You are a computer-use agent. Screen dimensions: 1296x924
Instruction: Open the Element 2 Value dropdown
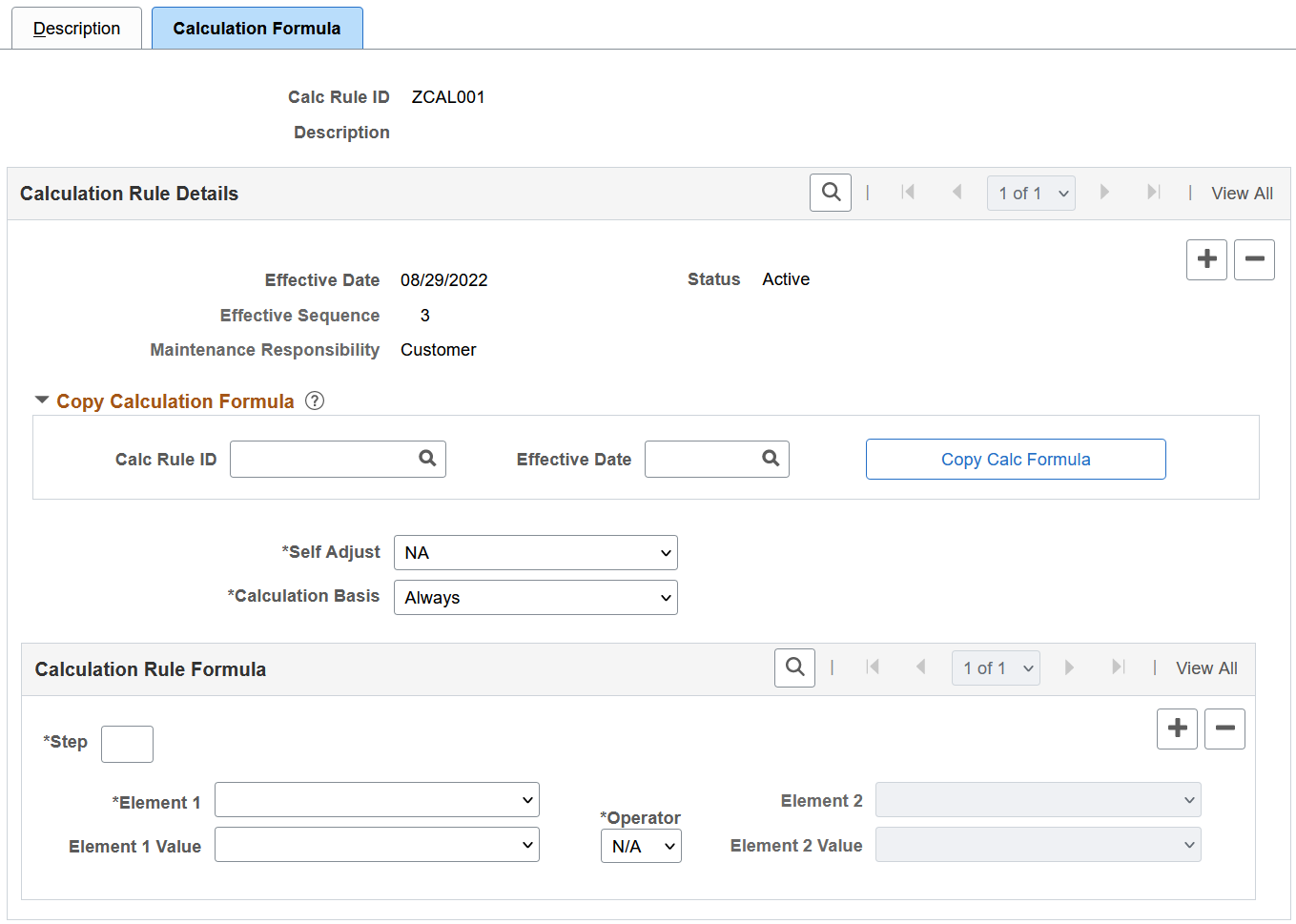[x=1039, y=845]
